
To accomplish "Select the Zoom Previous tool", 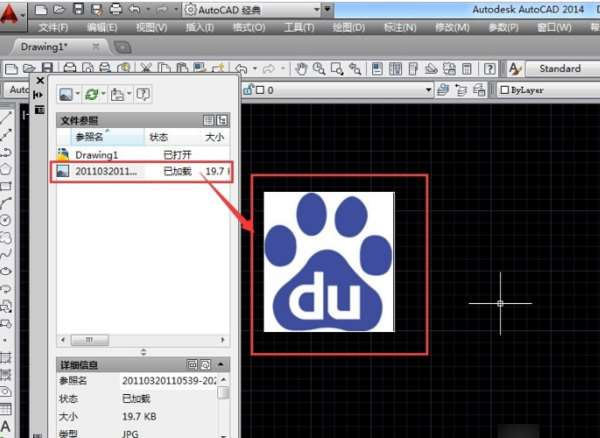I will pyautogui.click(x=355, y=69).
